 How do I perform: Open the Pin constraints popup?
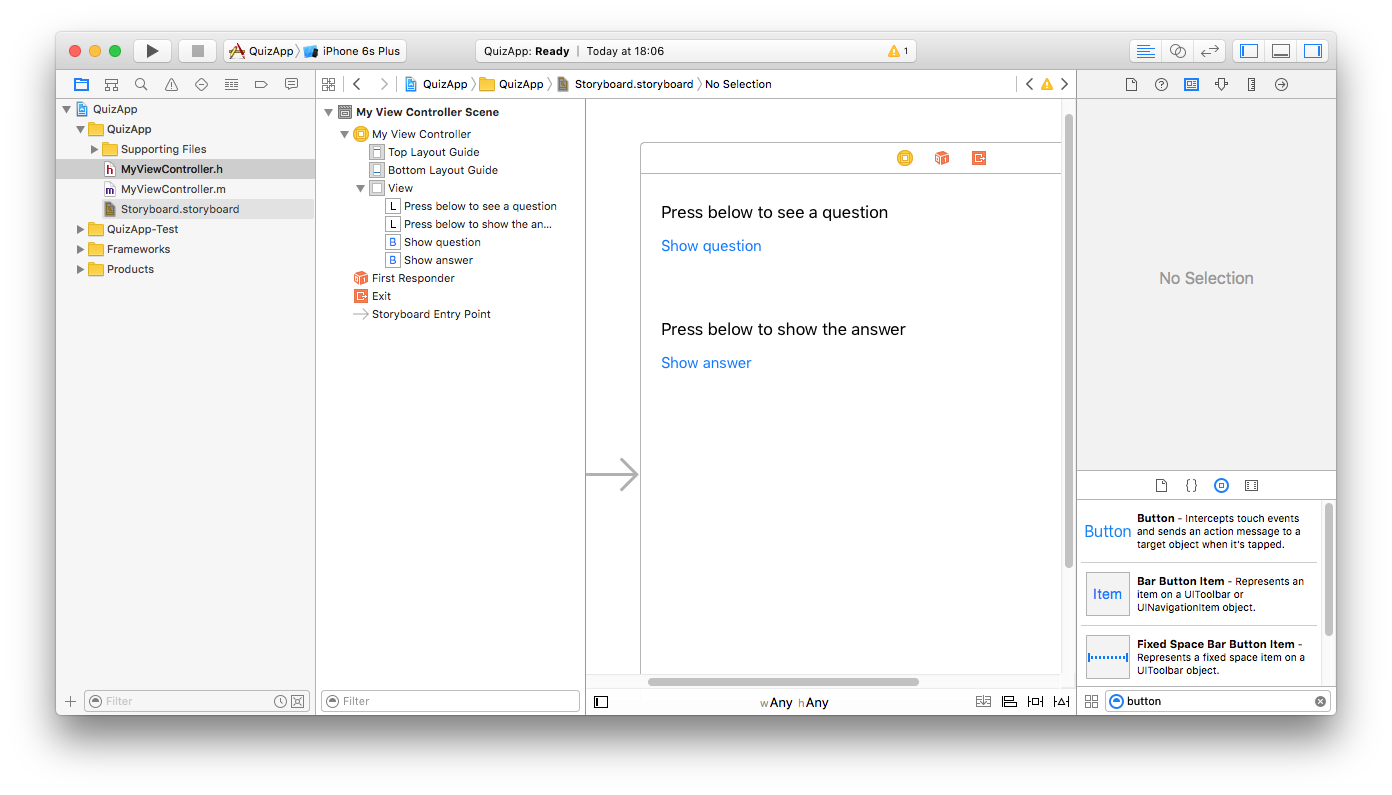[1035, 702]
